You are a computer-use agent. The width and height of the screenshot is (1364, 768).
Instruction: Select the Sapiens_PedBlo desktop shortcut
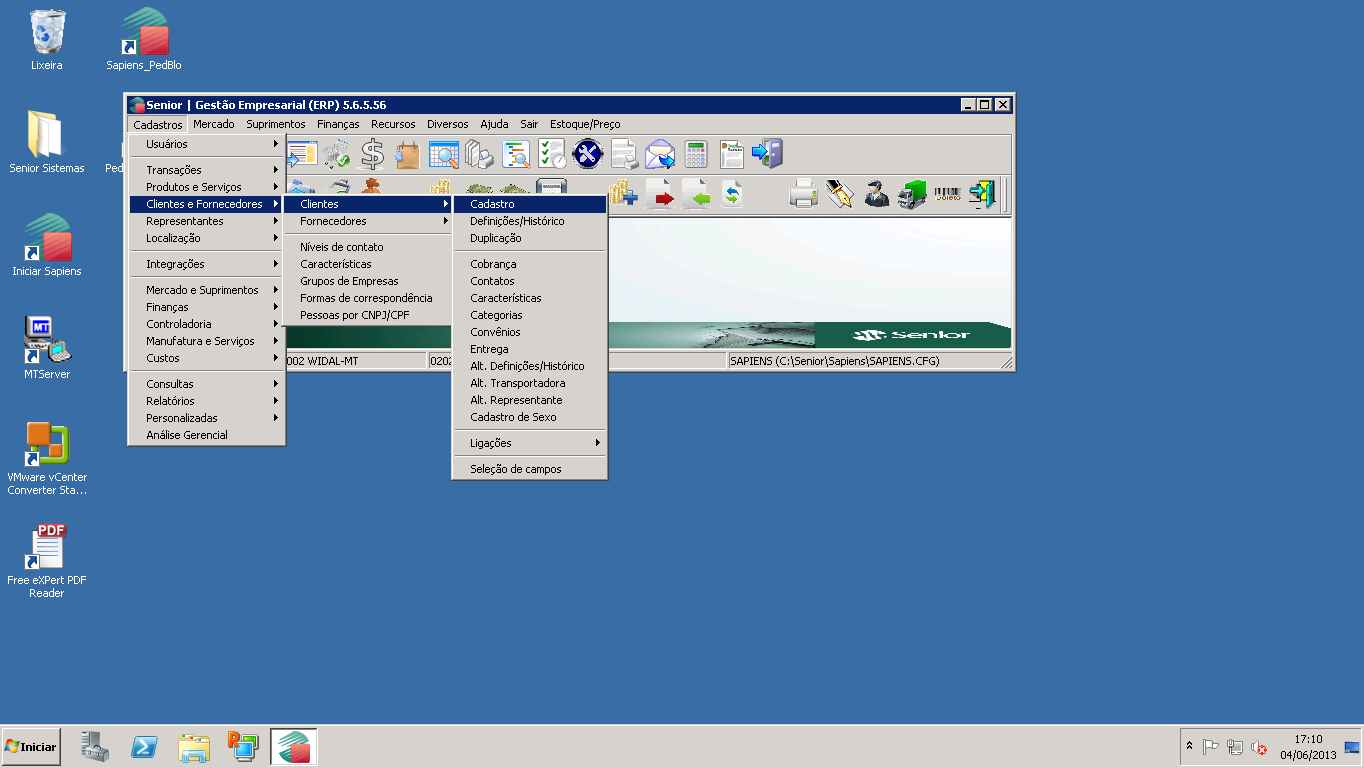point(144,41)
